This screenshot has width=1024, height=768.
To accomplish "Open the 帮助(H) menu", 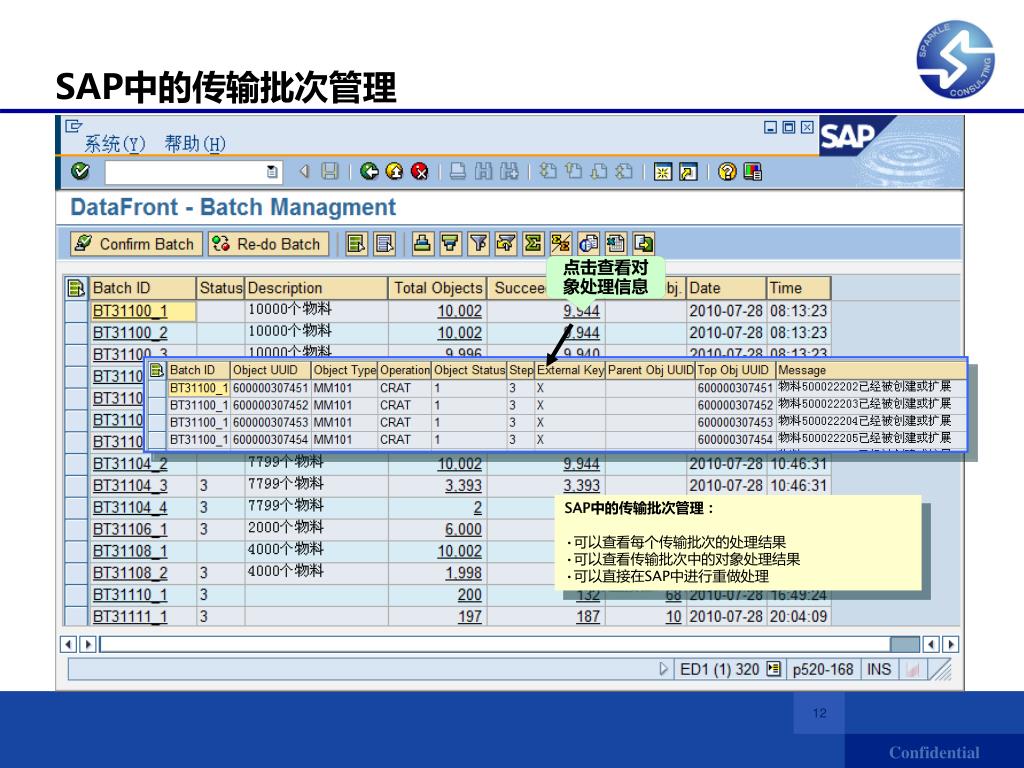I will pos(195,144).
